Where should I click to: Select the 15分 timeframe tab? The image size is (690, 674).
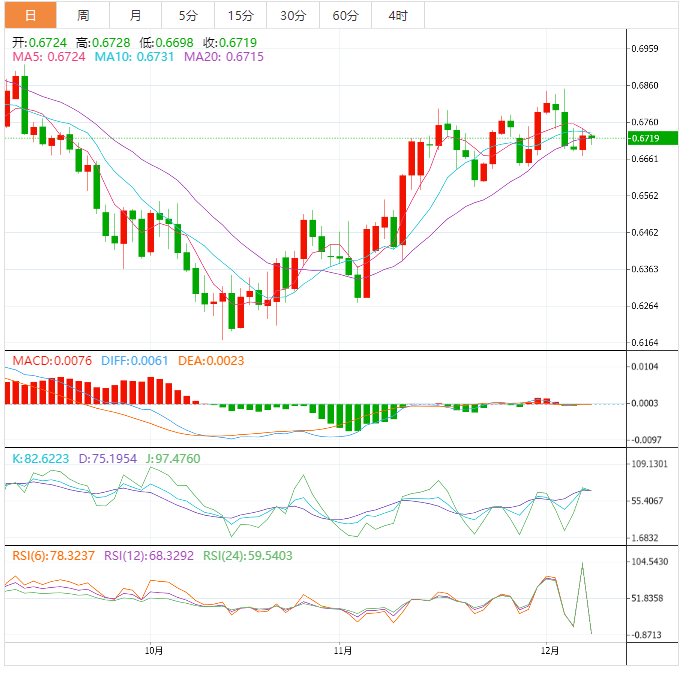(x=240, y=15)
